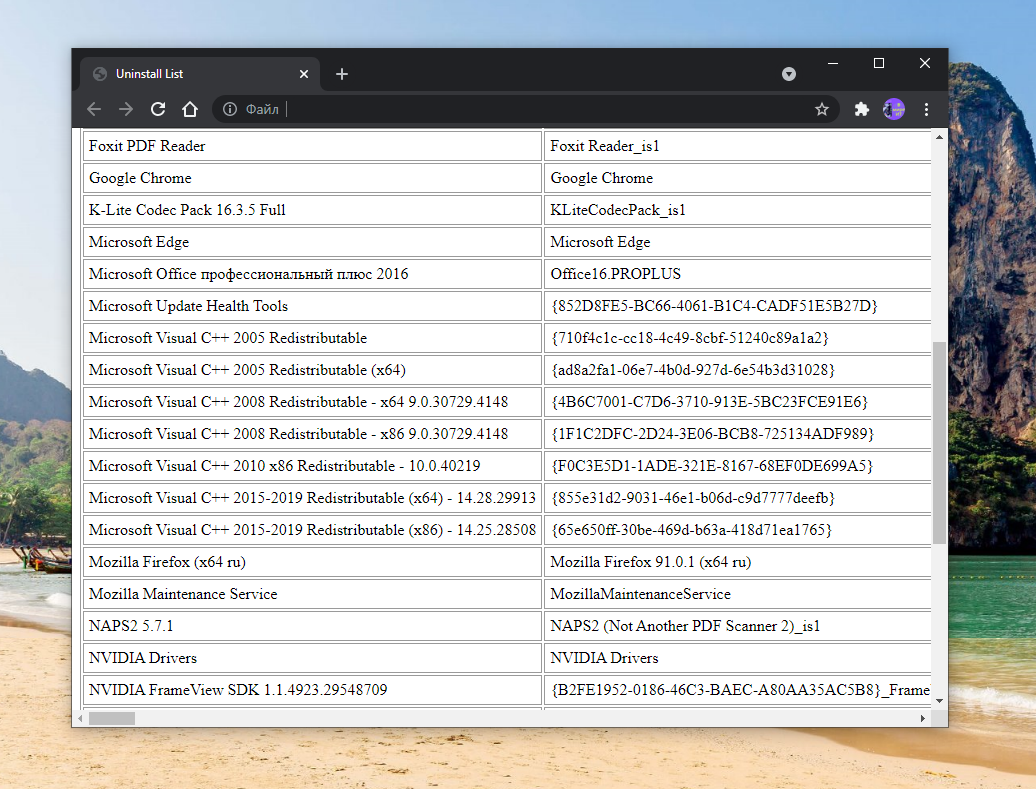This screenshot has height=789, width=1036.
Task: Close the Chrome window
Action: pos(925,63)
